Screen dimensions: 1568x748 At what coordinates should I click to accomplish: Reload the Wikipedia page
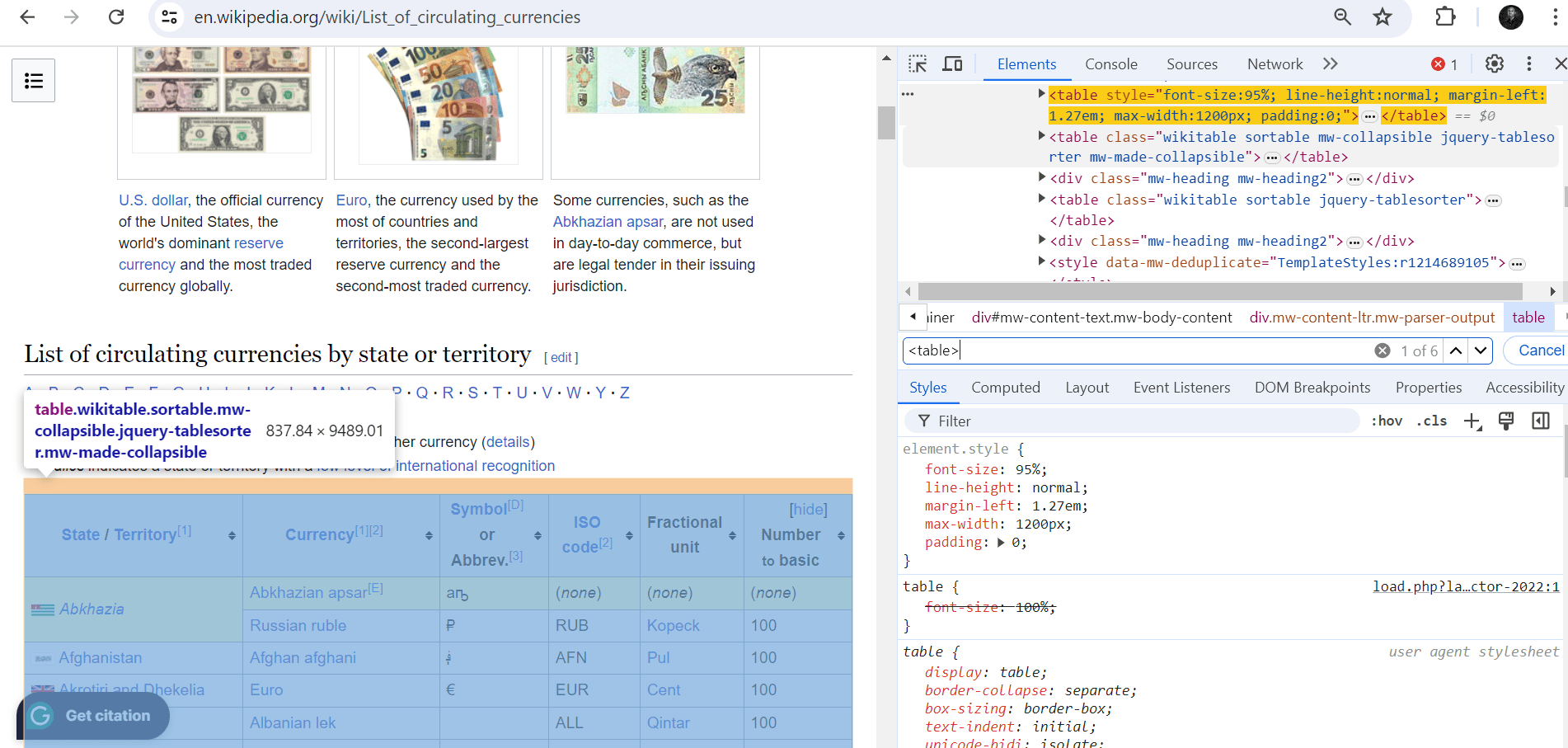[116, 16]
